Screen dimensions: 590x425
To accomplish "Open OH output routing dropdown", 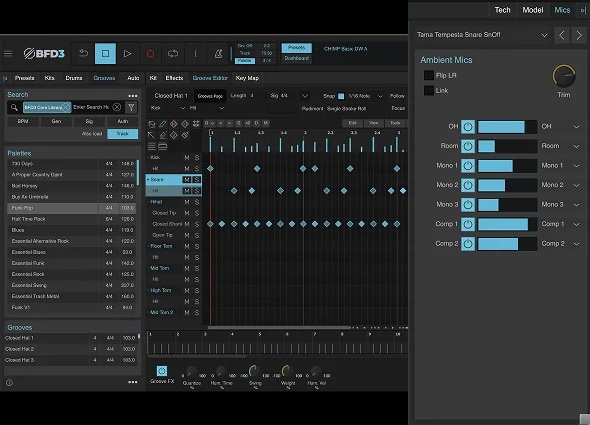I will click(576, 127).
